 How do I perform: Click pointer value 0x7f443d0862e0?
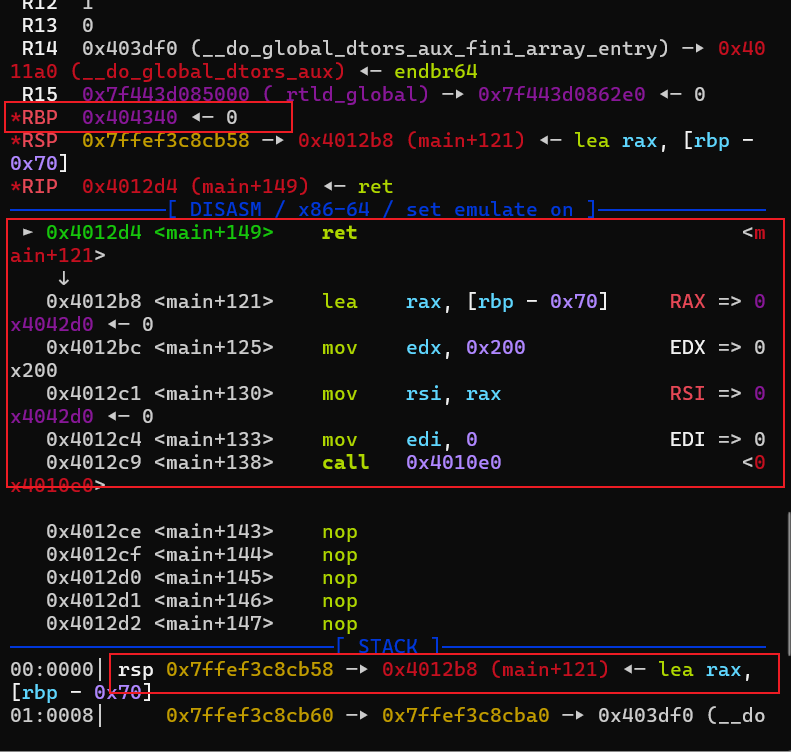point(561,94)
